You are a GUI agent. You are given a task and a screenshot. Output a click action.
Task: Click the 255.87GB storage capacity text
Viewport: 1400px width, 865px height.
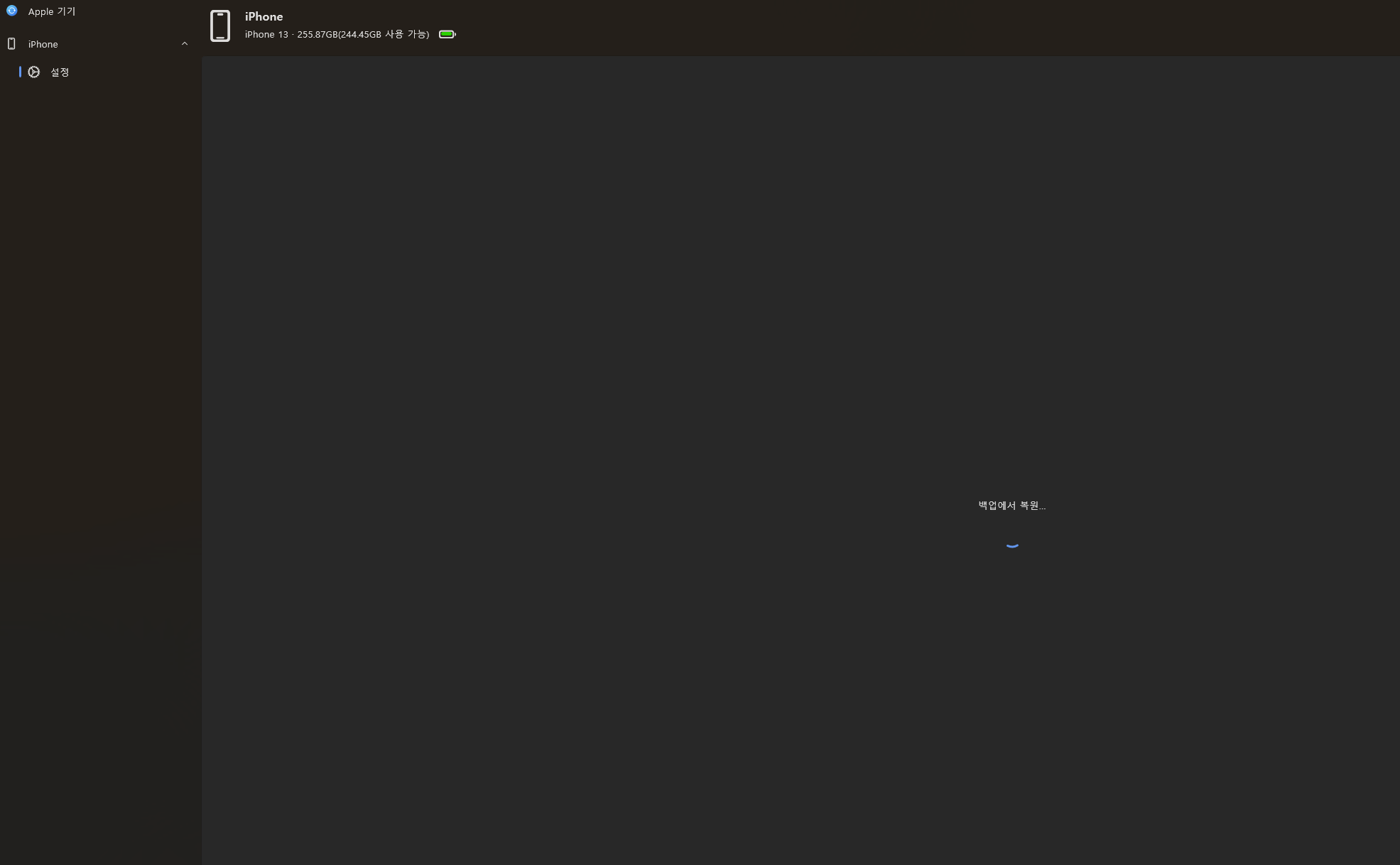pos(317,34)
